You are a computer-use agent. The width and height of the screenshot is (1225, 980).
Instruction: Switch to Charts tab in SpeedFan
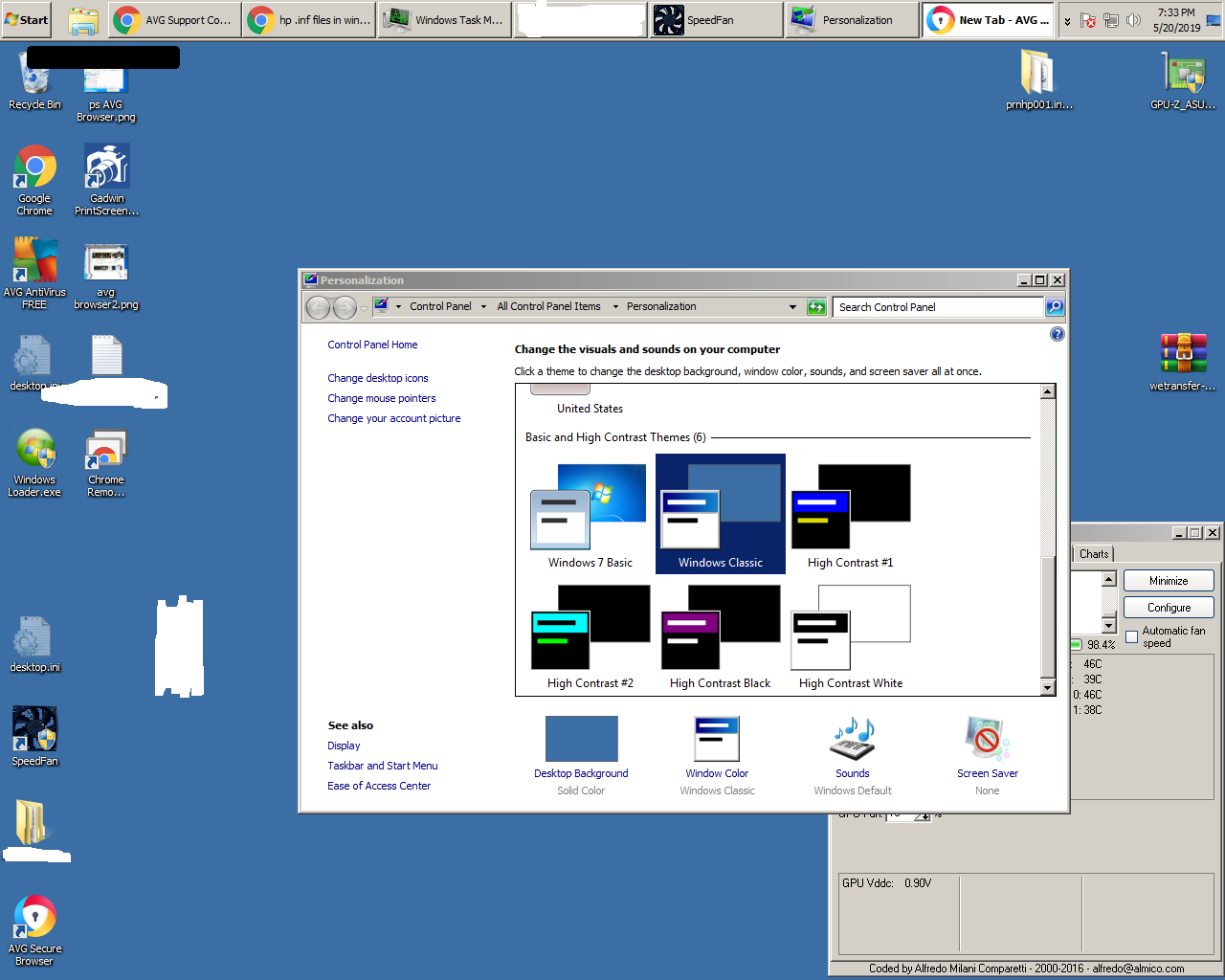coord(1093,554)
